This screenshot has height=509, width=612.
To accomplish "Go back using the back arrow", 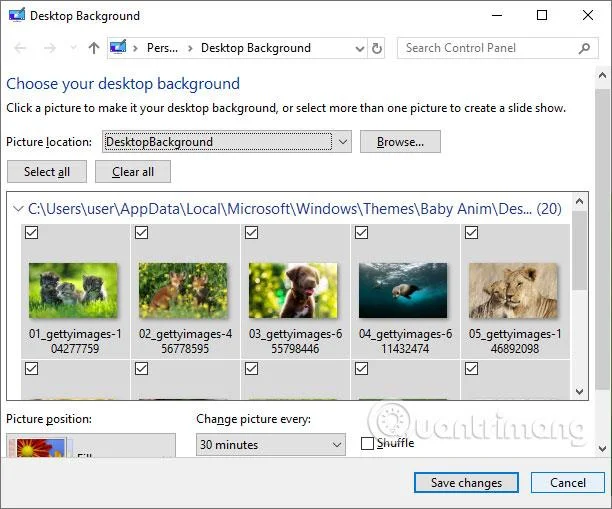I will click(20, 48).
